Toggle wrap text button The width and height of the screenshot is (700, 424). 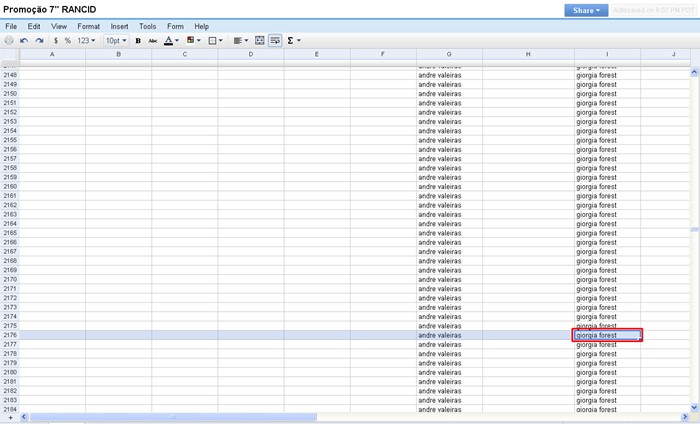(x=274, y=41)
